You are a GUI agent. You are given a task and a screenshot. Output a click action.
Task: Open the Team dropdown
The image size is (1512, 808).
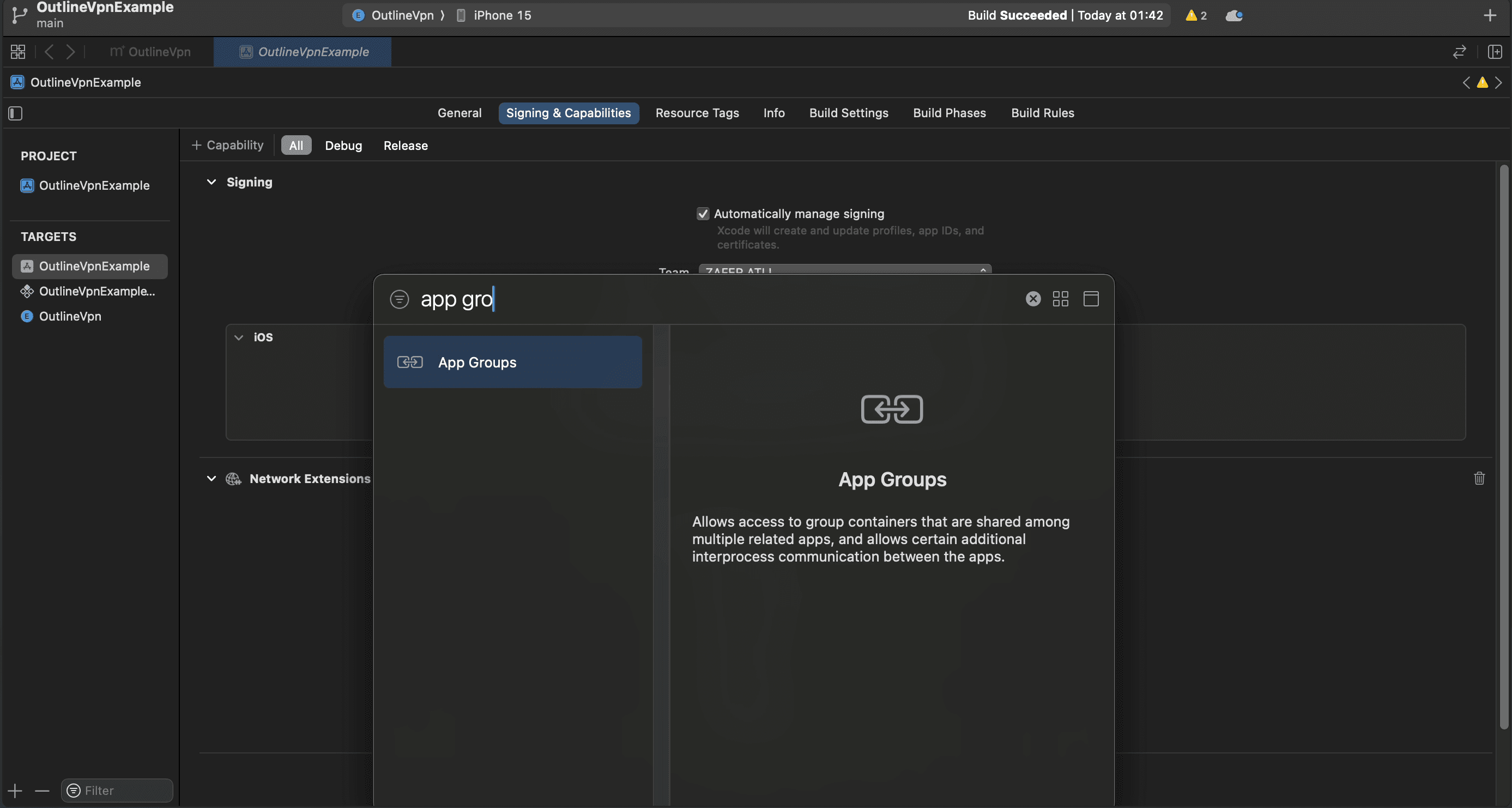[x=845, y=269]
